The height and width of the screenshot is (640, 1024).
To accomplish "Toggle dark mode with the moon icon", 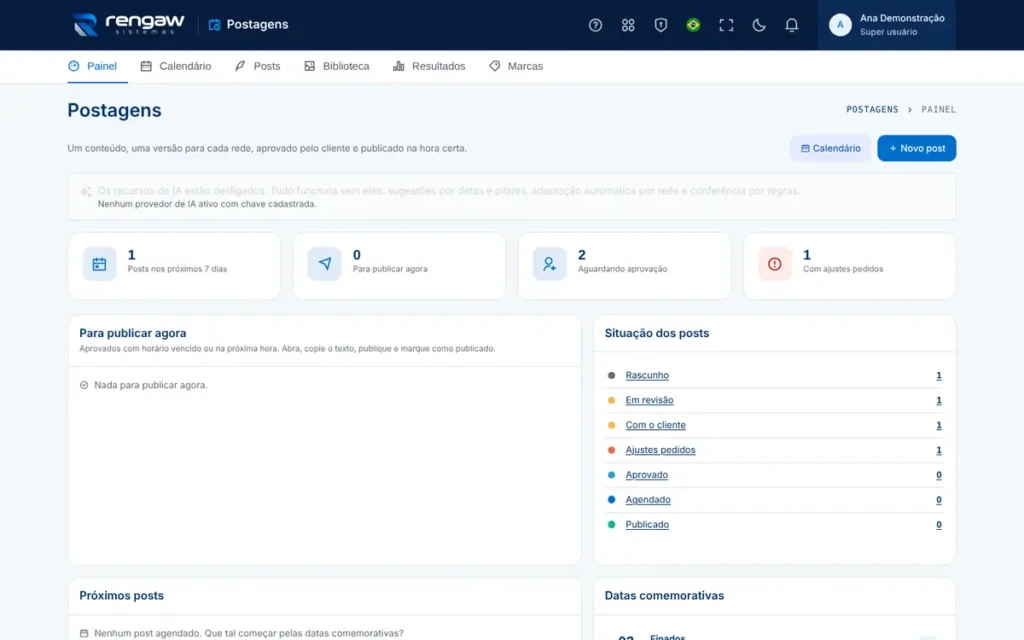I will [x=758, y=25].
